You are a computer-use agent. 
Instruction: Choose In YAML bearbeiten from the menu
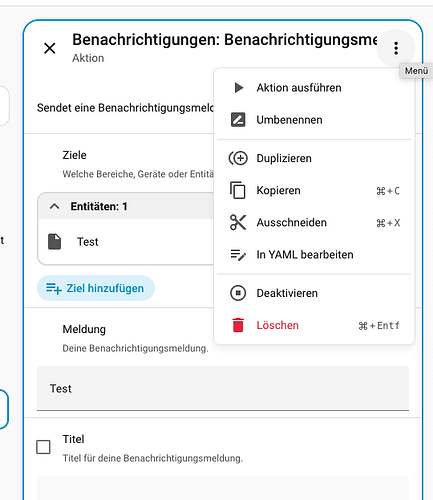point(314,255)
